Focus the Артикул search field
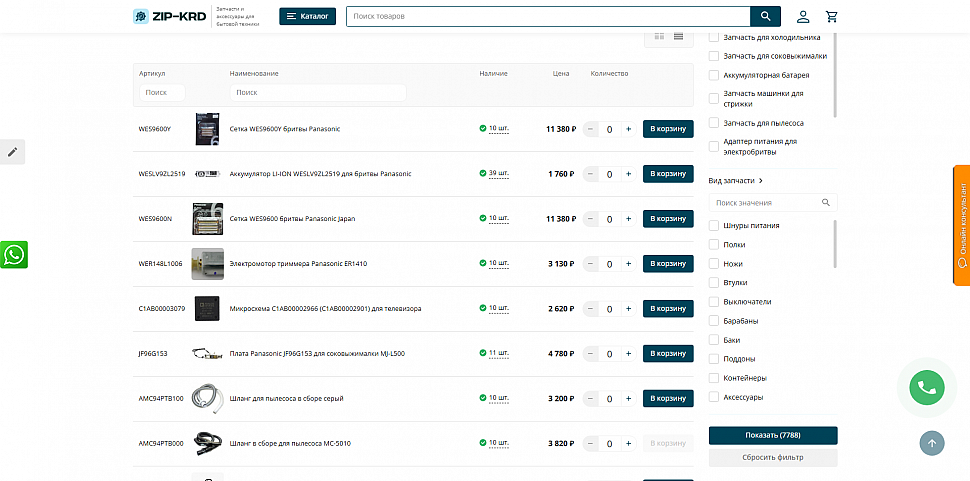 [162, 93]
